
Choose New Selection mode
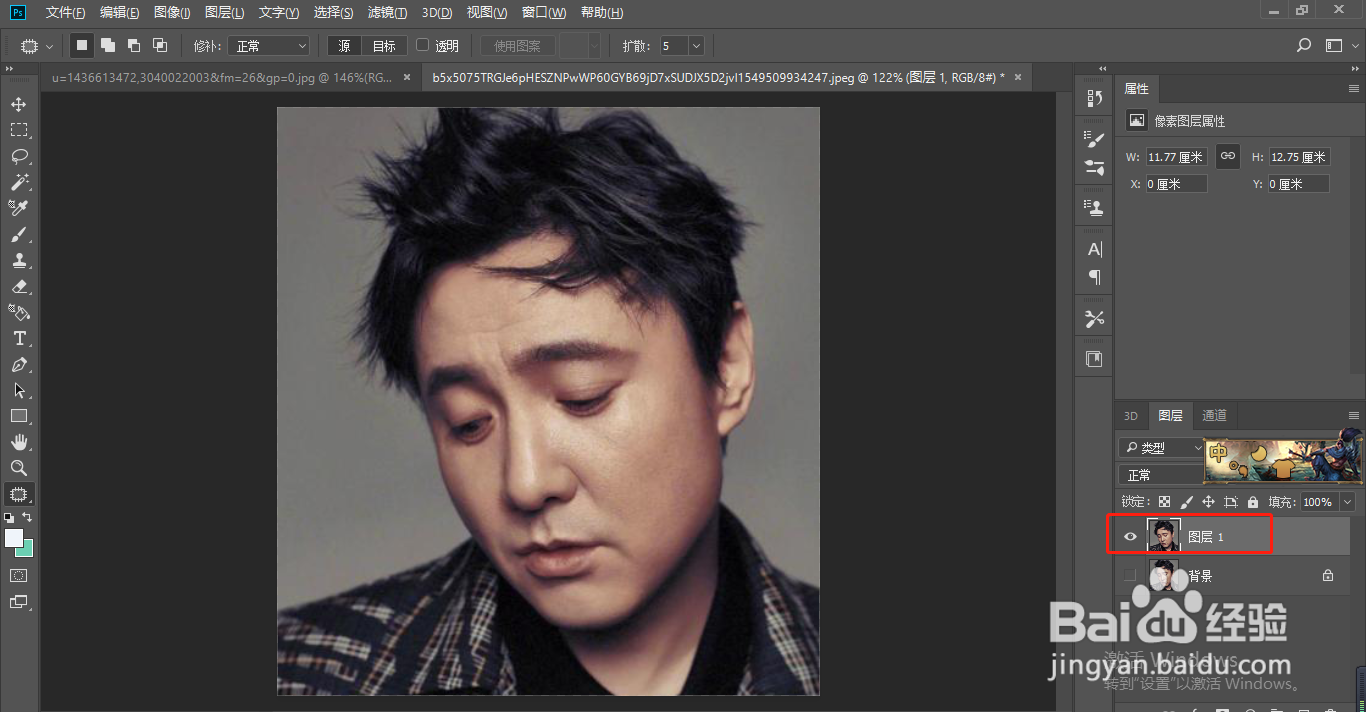pyautogui.click(x=82, y=45)
